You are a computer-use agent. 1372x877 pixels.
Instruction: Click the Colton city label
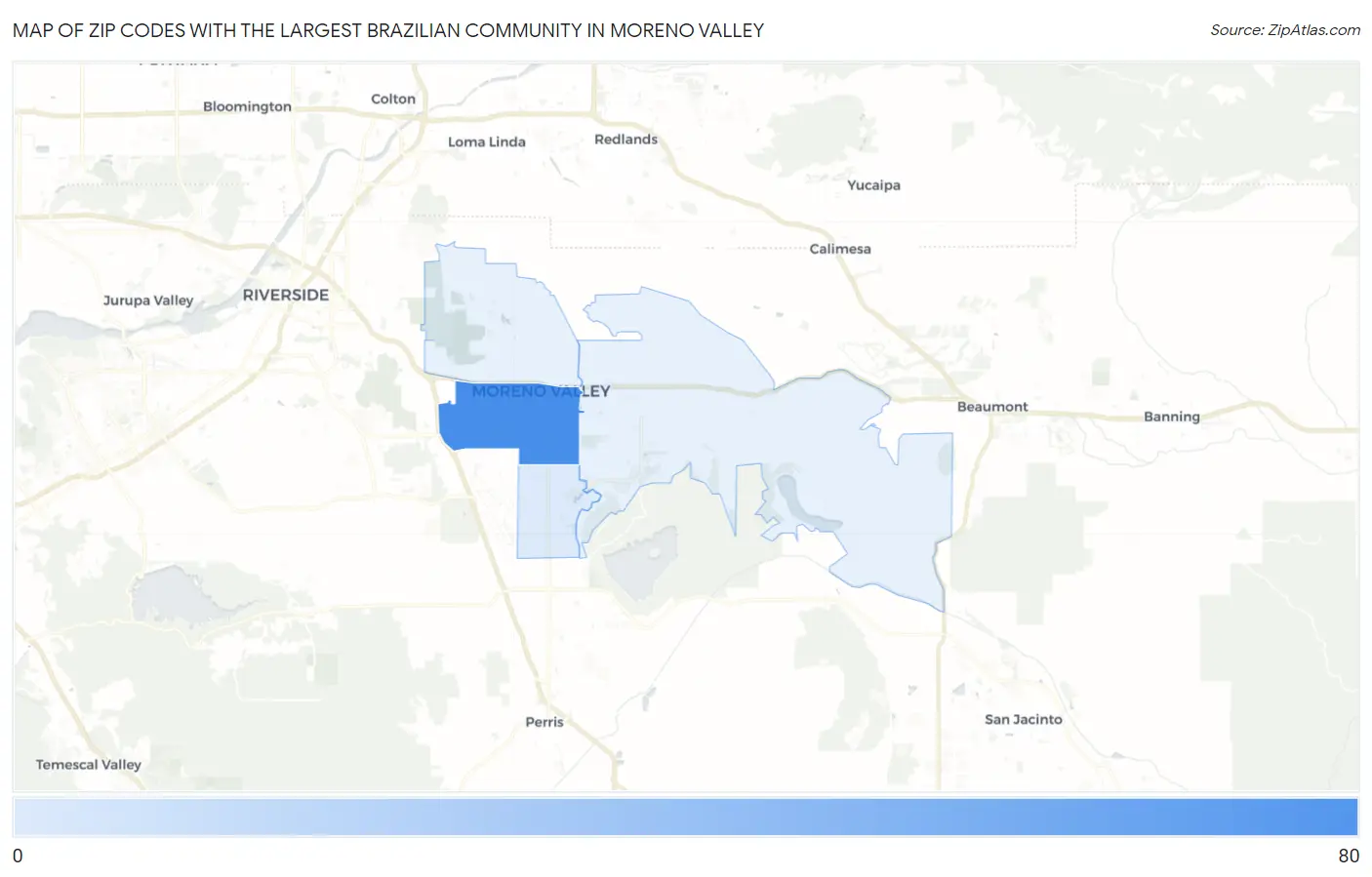[393, 99]
